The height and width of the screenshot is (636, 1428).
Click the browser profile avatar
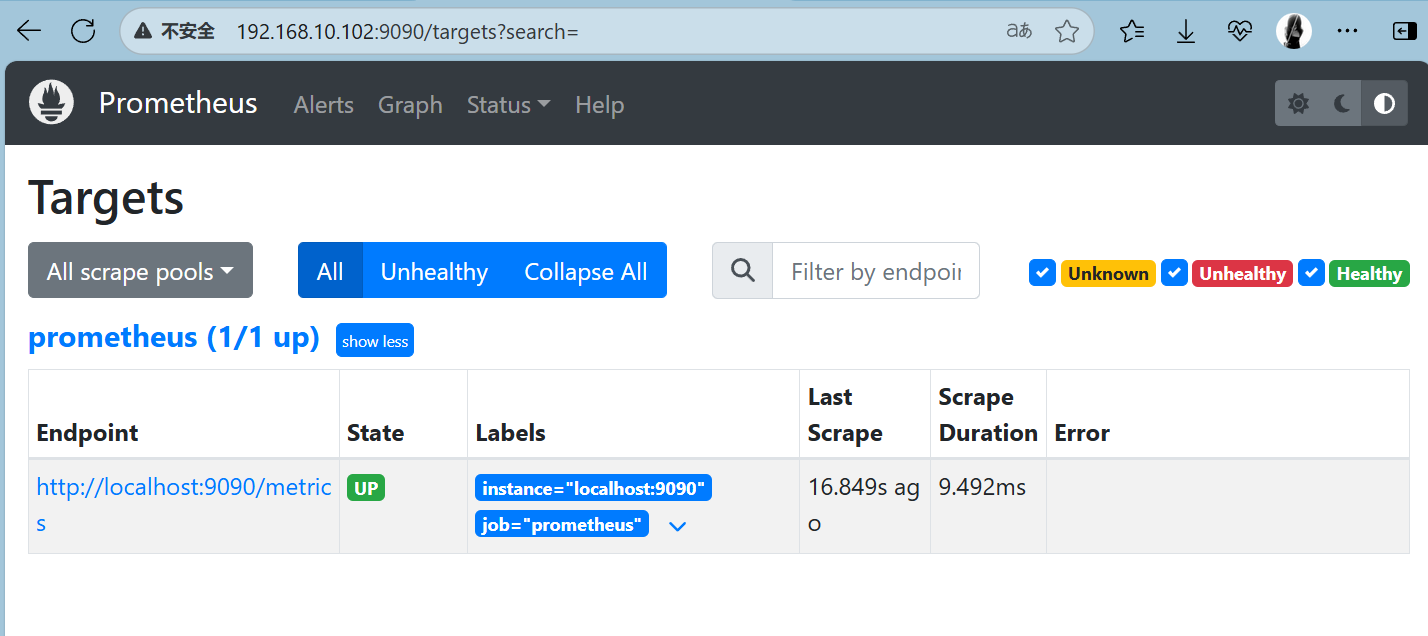(1294, 31)
